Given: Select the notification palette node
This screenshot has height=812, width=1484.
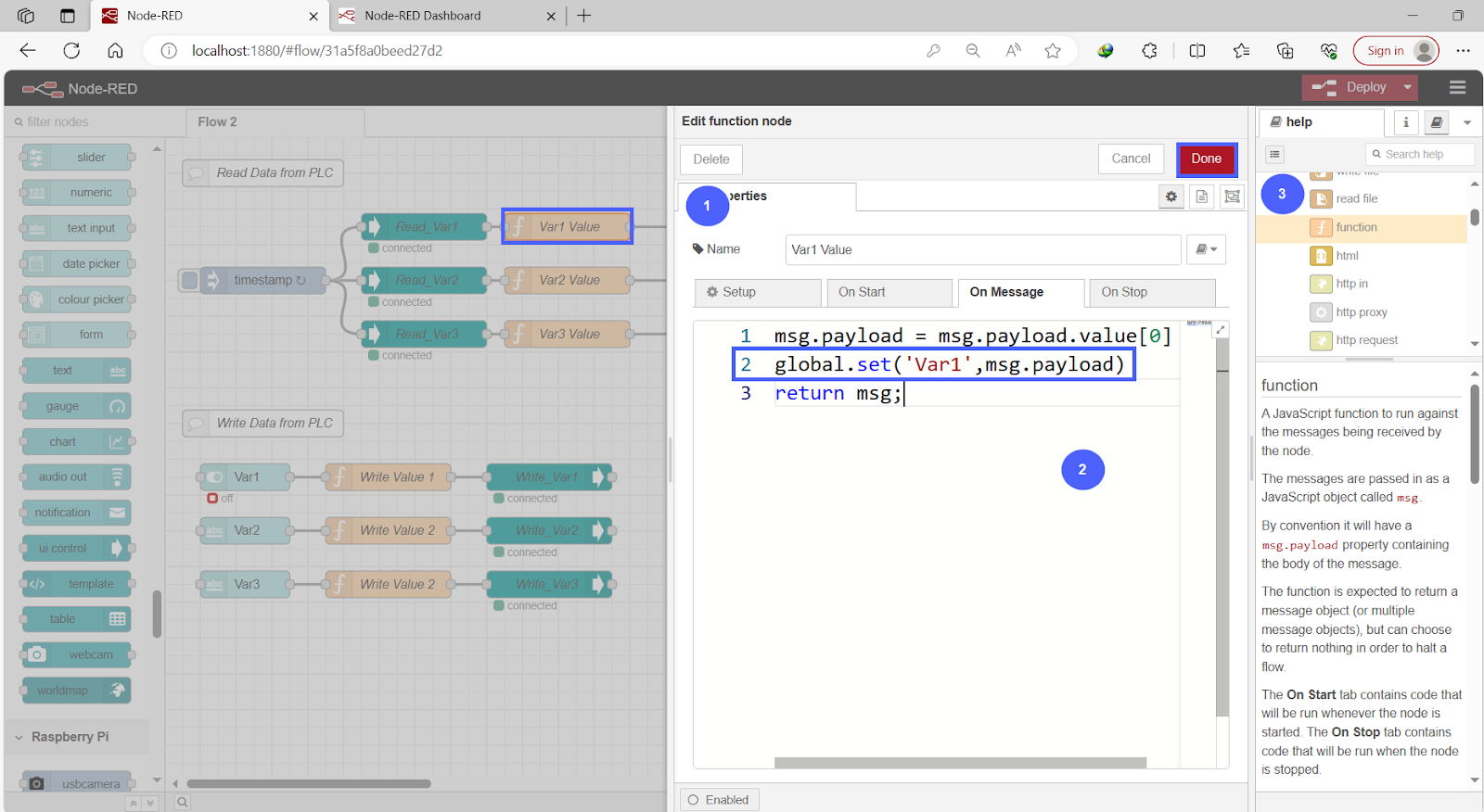Looking at the screenshot, I should 77,513.
